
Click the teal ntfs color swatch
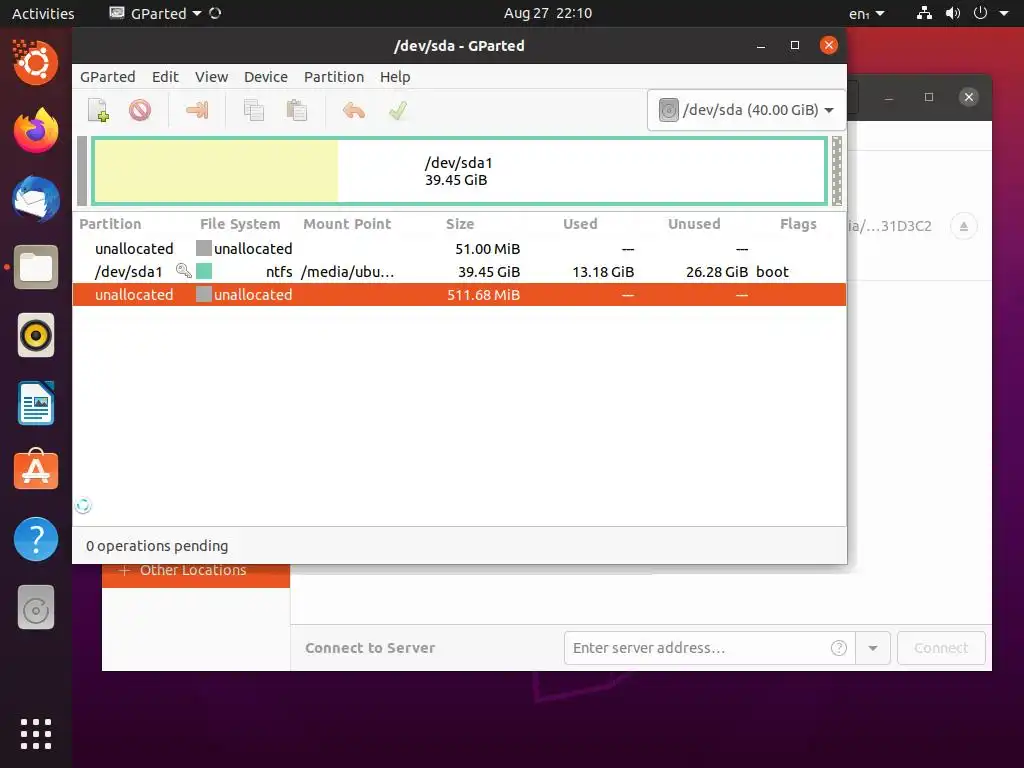[204, 271]
